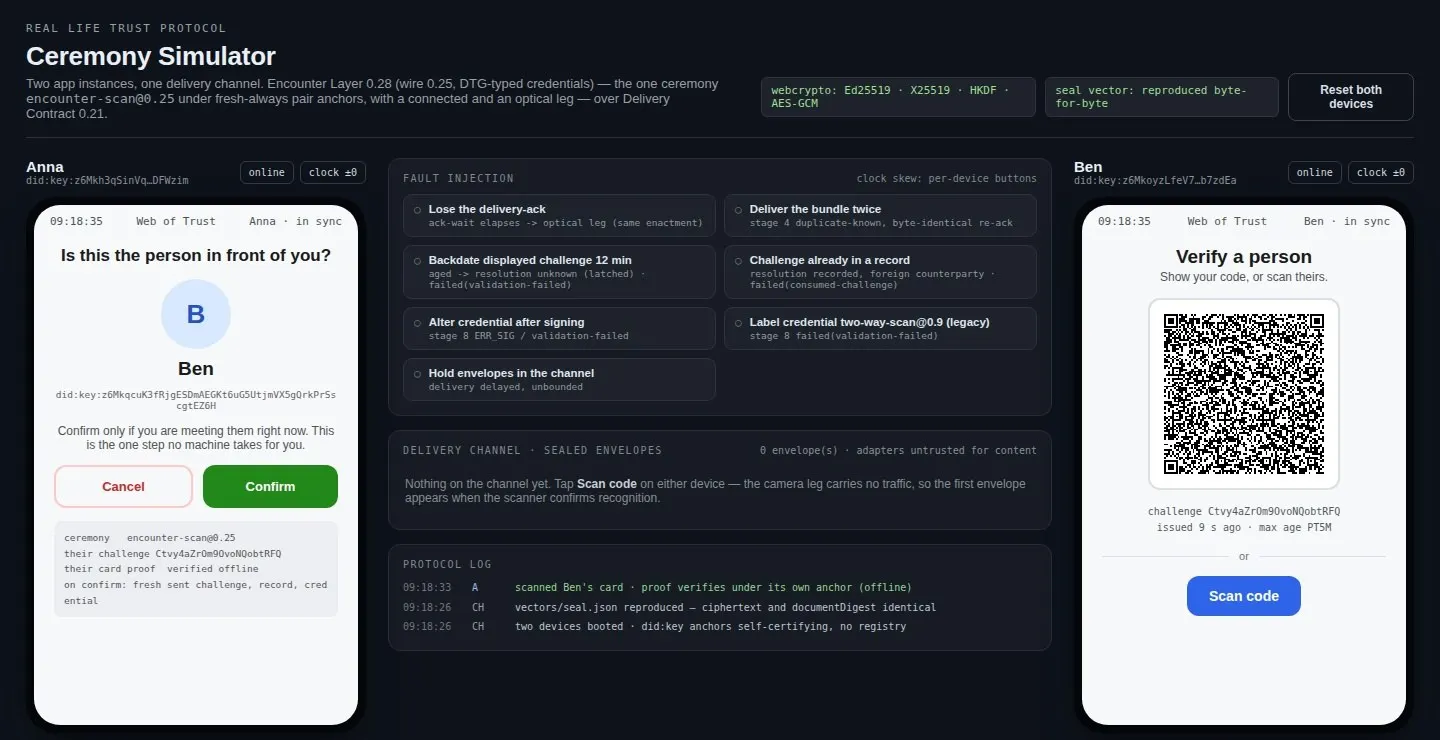The height and width of the screenshot is (740, 1440).
Task: Click 'their card proof verified offline' line
Action: pos(161,569)
